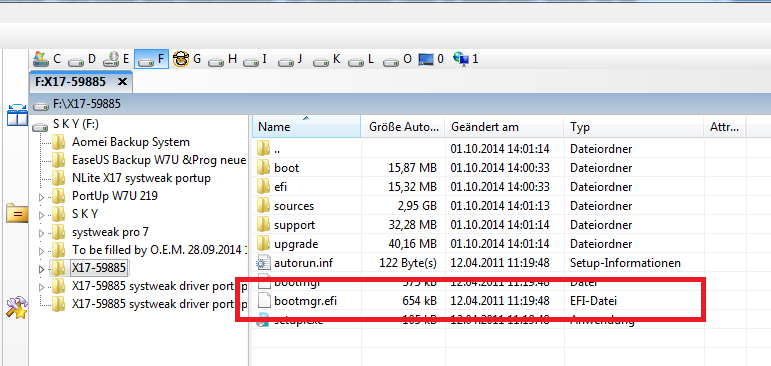This screenshot has height=366, width=771.
Task: Click the boot folder icon in list
Action: [264, 168]
